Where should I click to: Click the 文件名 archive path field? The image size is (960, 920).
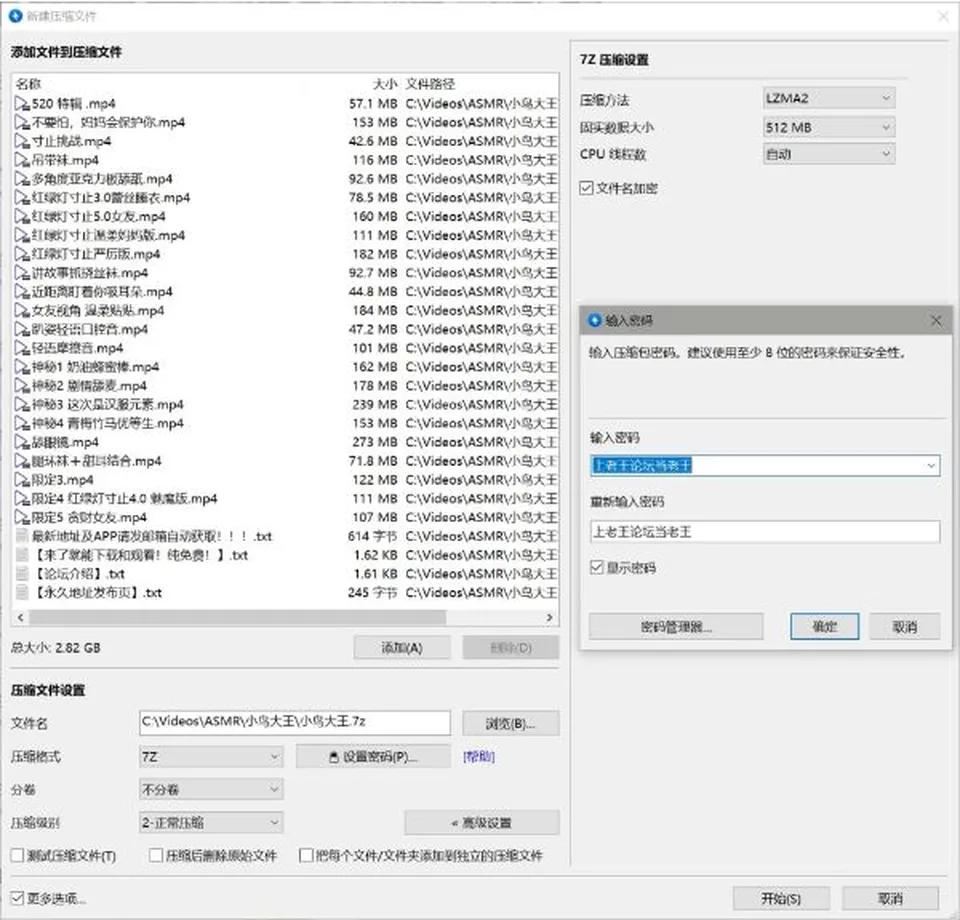(x=295, y=722)
